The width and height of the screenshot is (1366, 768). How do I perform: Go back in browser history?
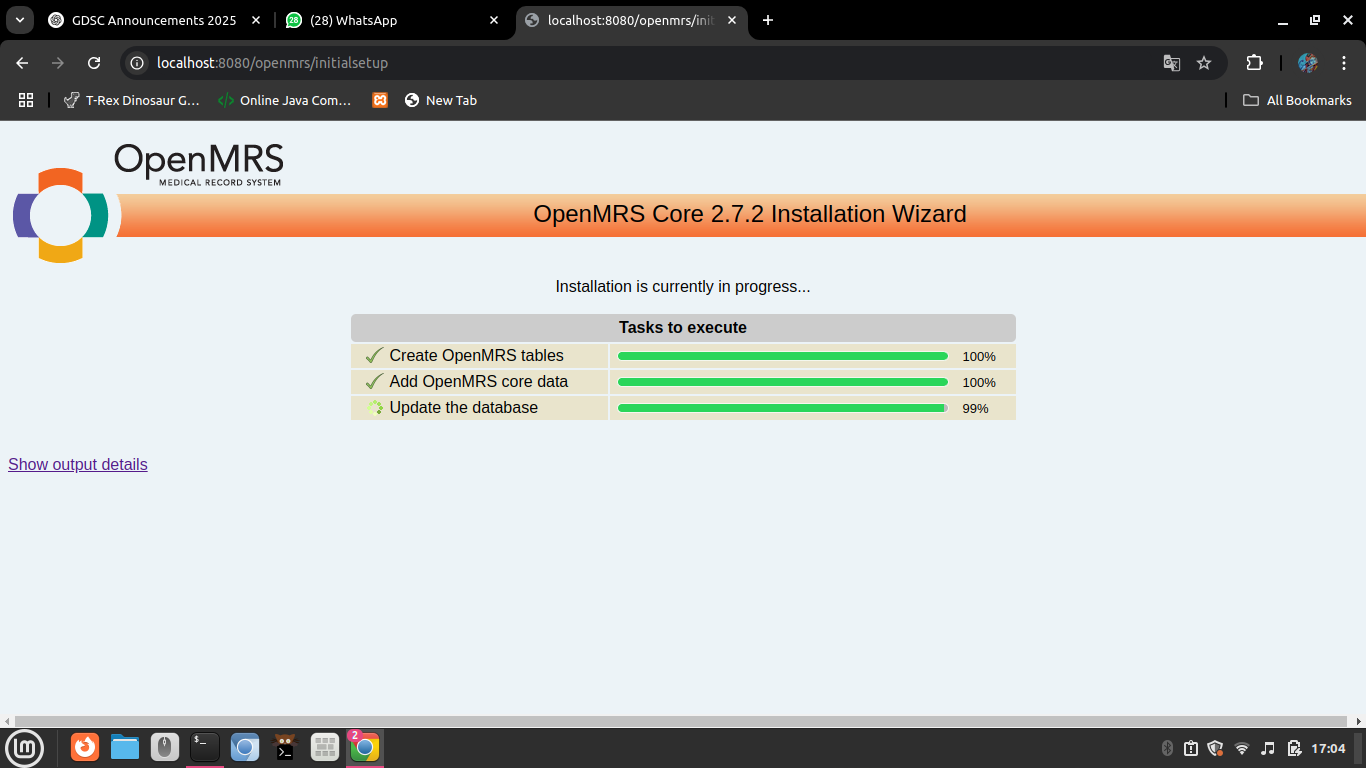click(x=22, y=63)
